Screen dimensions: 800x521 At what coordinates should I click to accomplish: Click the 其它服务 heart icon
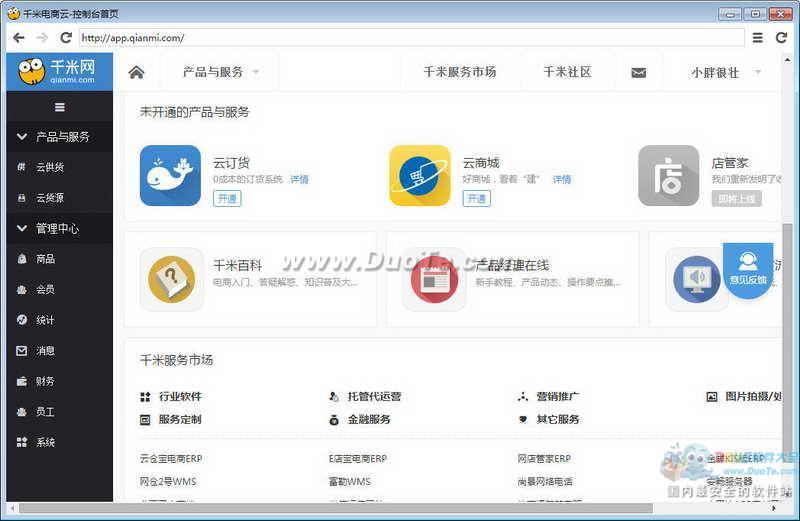tap(523, 419)
